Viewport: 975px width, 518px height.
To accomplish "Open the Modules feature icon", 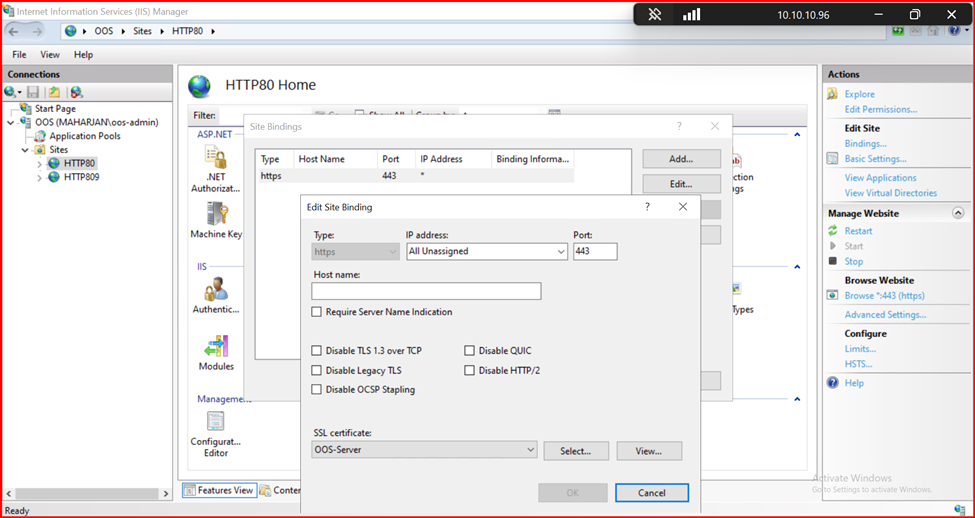I will 216,348.
